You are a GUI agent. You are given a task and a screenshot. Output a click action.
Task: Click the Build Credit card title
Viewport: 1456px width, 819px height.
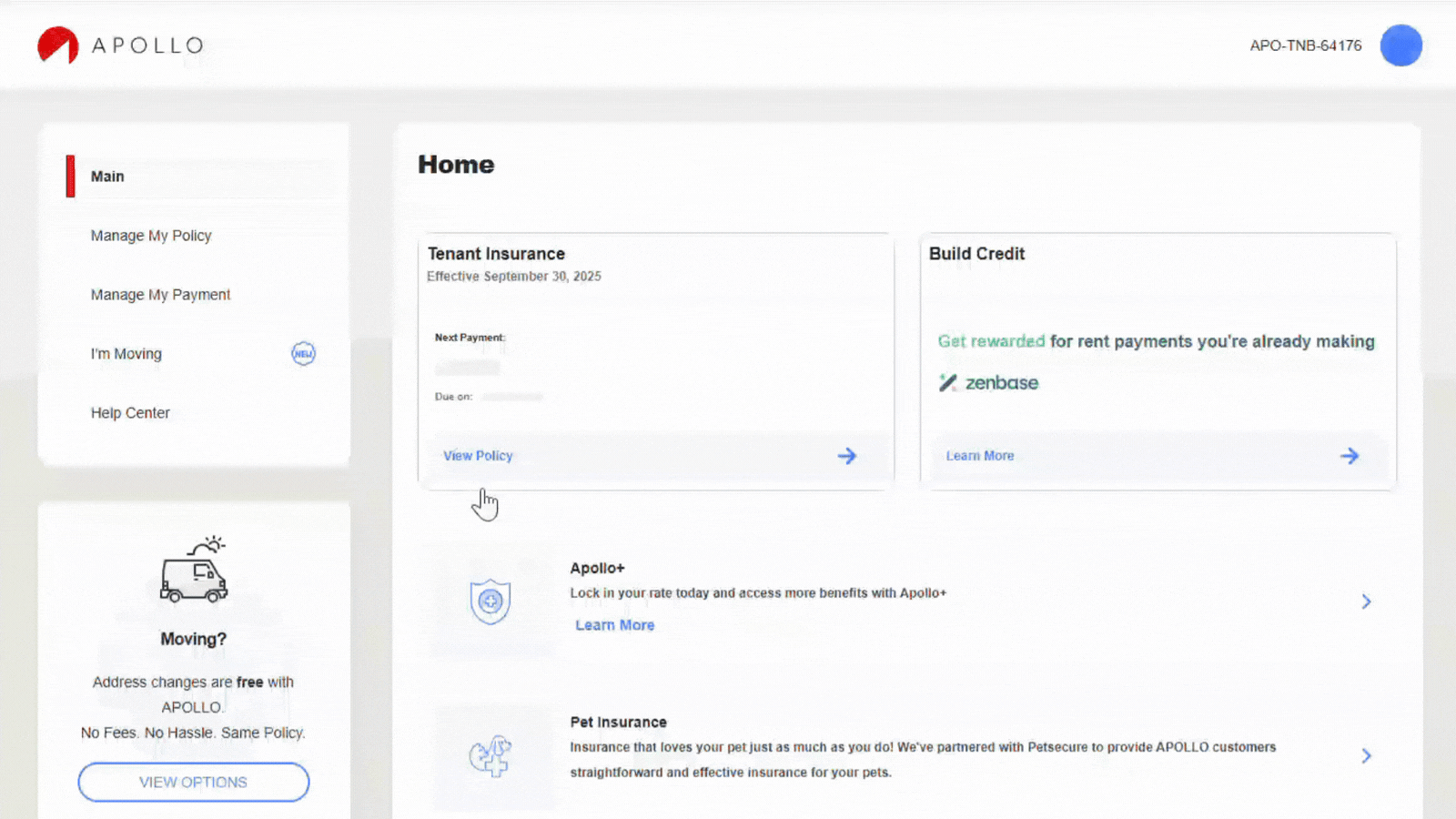tap(976, 254)
